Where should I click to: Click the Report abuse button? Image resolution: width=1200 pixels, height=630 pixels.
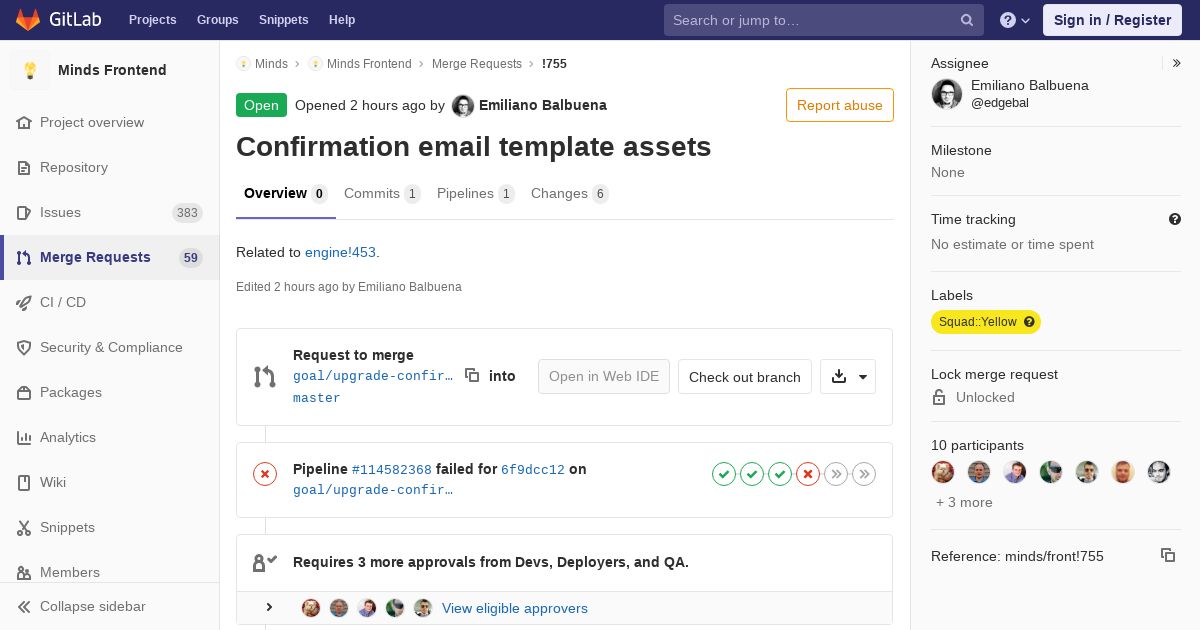pos(839,105)
